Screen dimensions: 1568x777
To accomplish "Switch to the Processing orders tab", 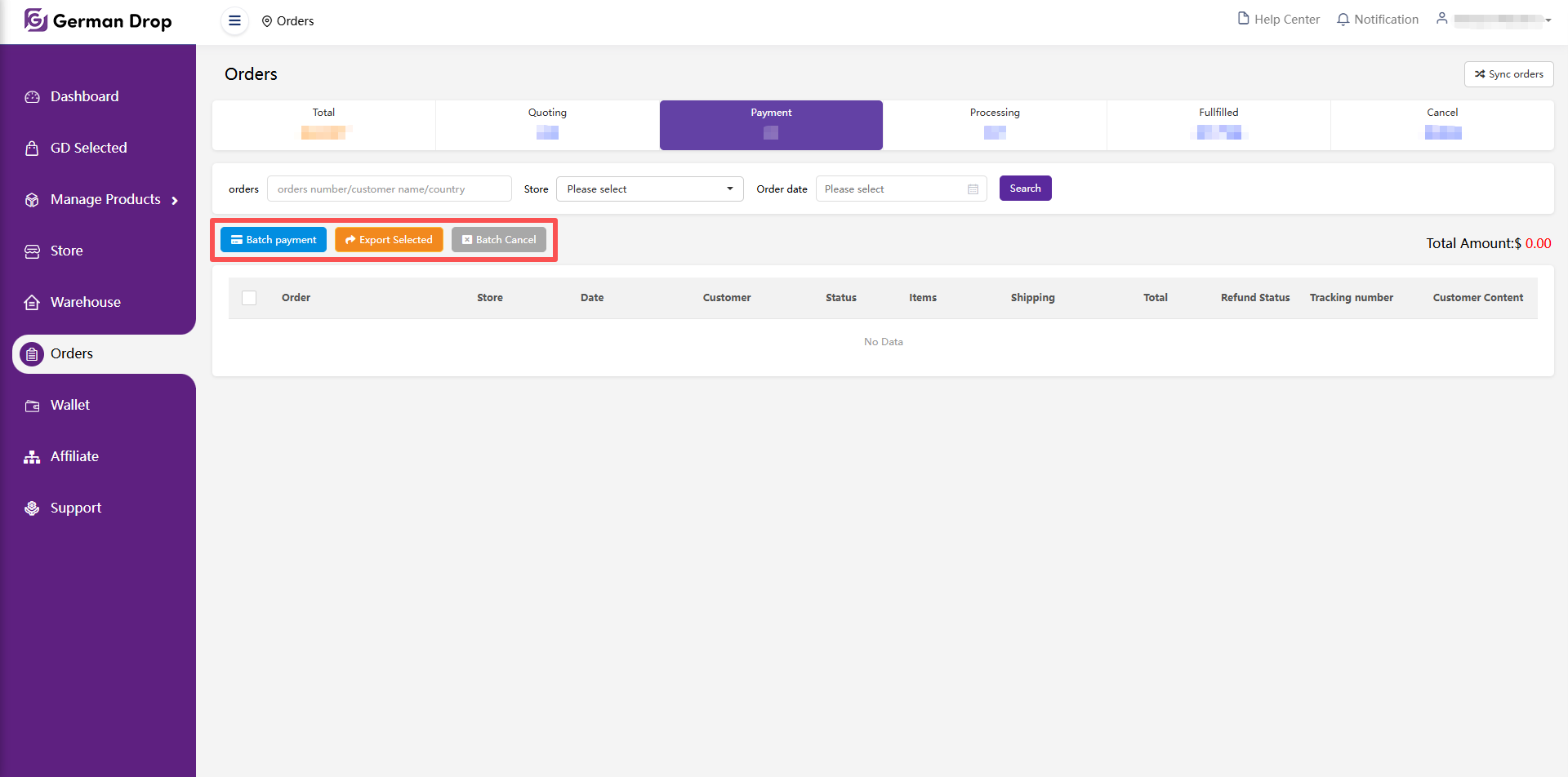I will click(994, 125).
